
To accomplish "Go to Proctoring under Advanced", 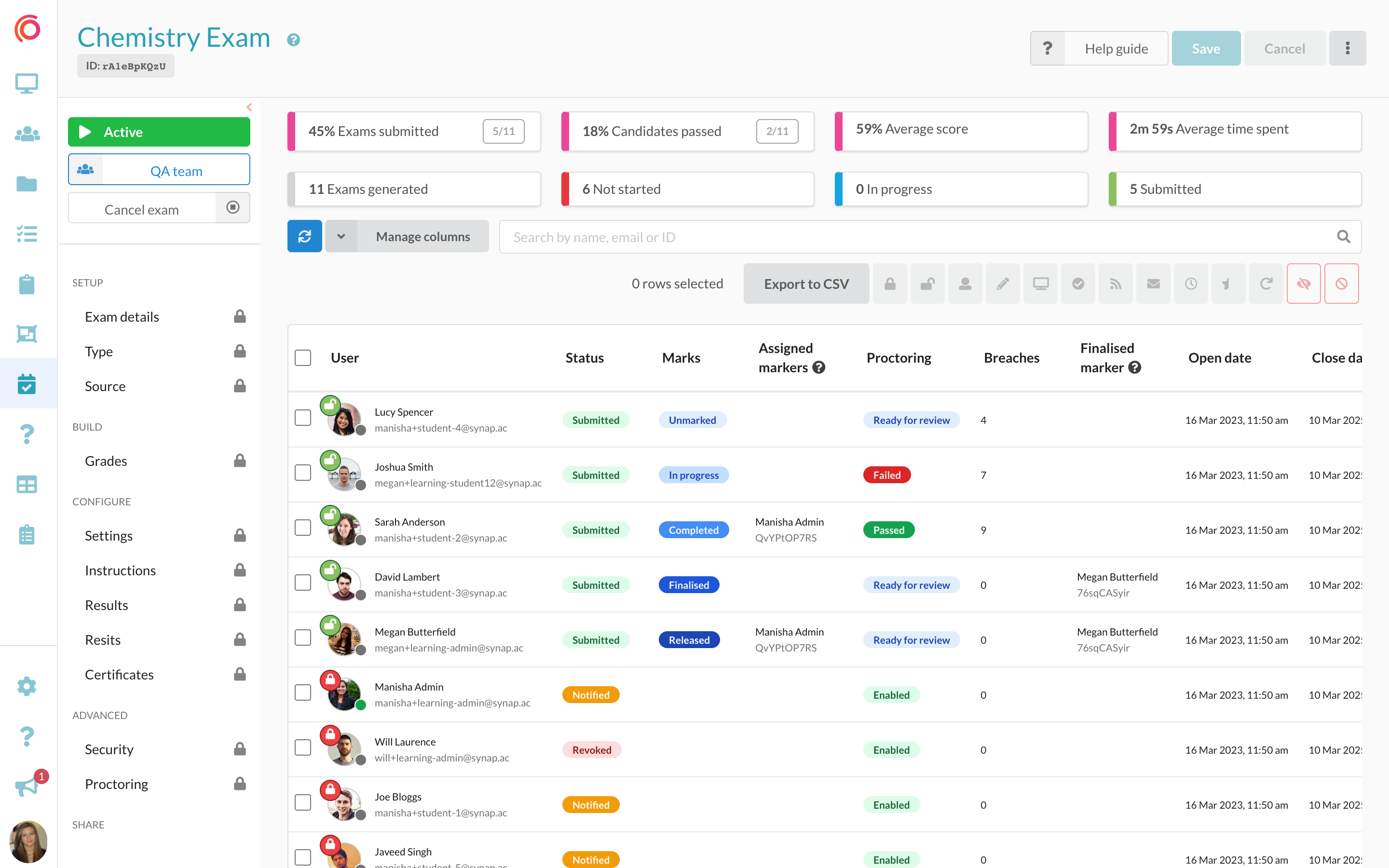I will pos(116,784).
